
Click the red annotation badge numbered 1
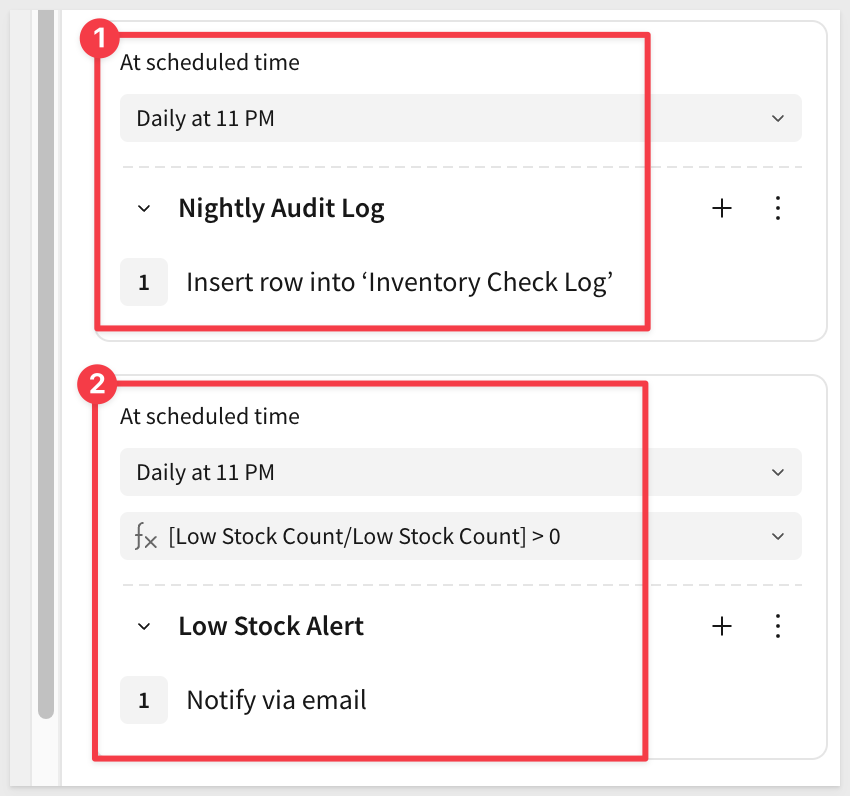(x=100, y=38)
